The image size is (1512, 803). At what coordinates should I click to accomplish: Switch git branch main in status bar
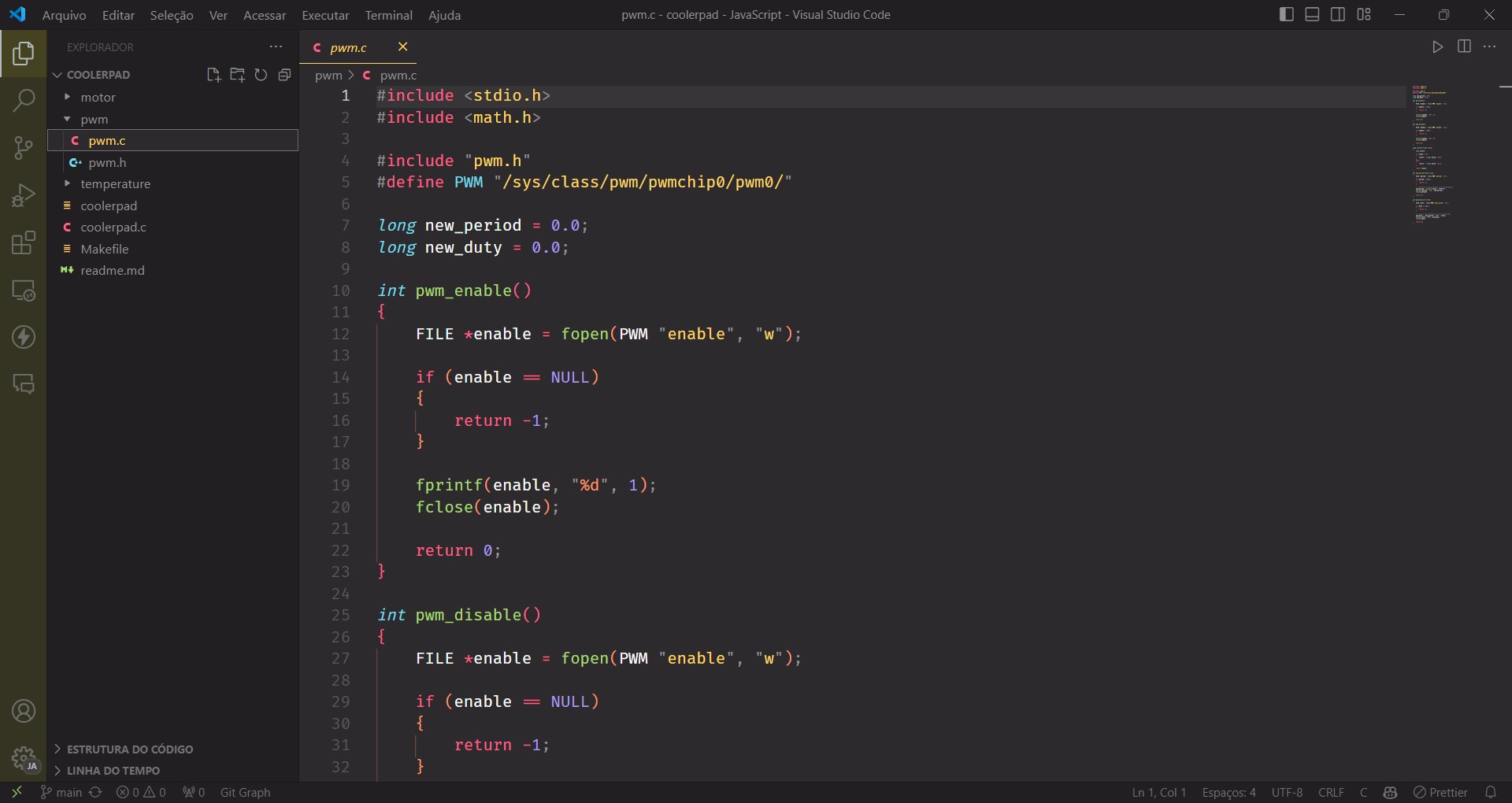[x=61, y=792]
